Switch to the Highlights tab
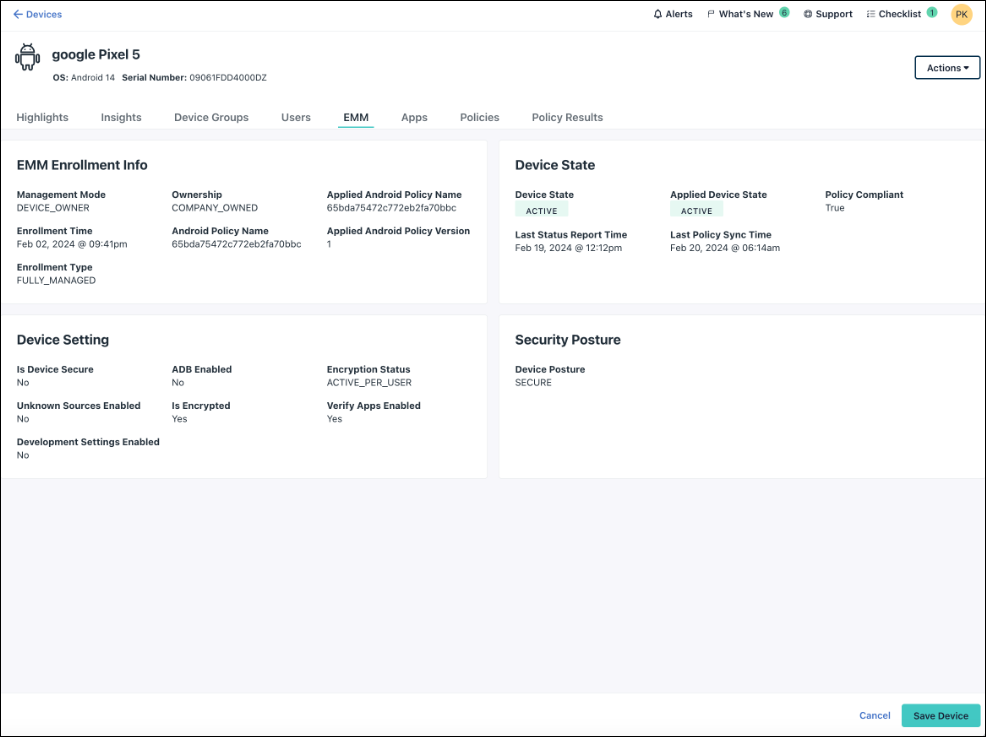 click(42, 117)
